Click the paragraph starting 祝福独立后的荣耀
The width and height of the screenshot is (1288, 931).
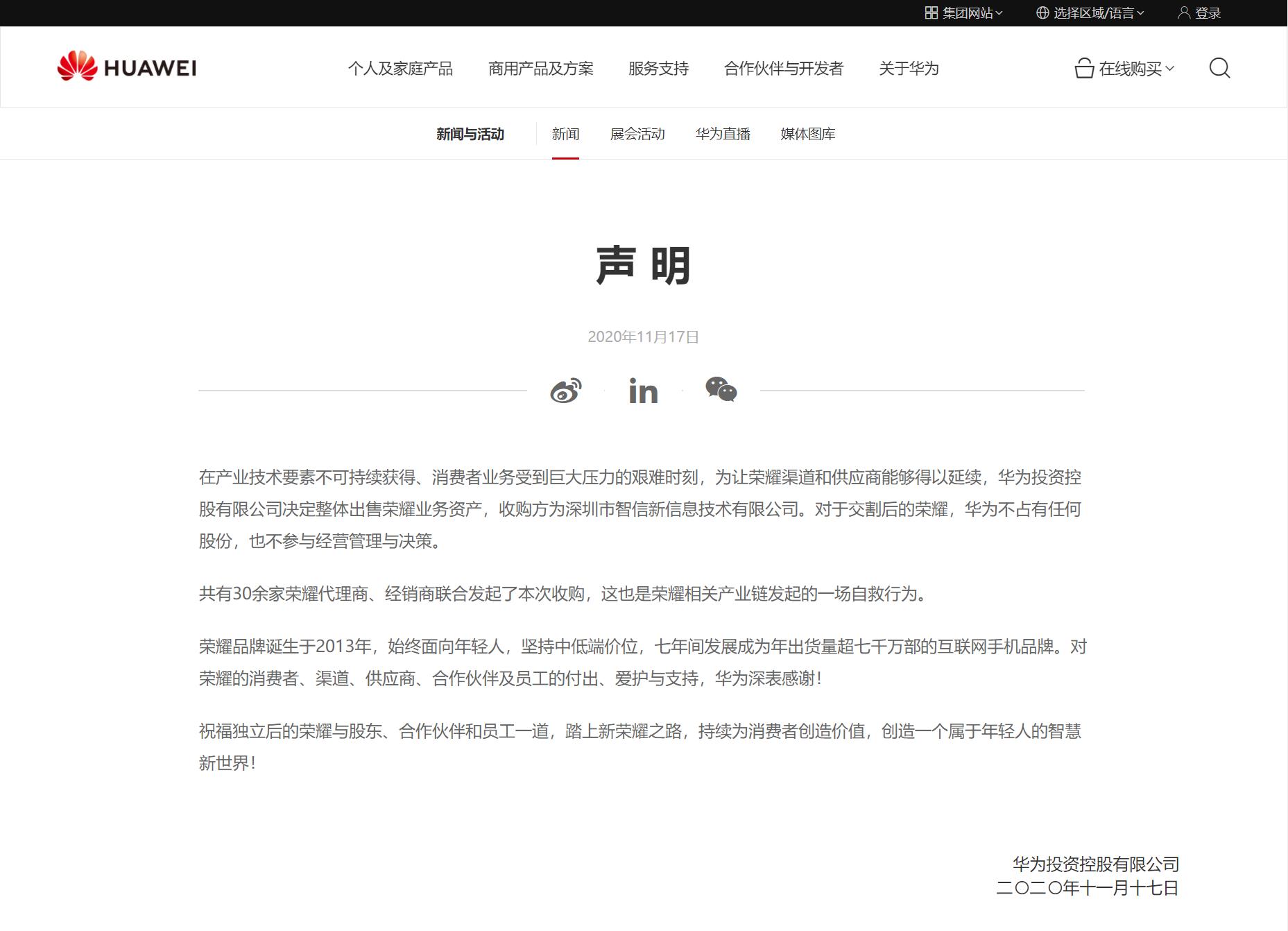tap(640, 747)
